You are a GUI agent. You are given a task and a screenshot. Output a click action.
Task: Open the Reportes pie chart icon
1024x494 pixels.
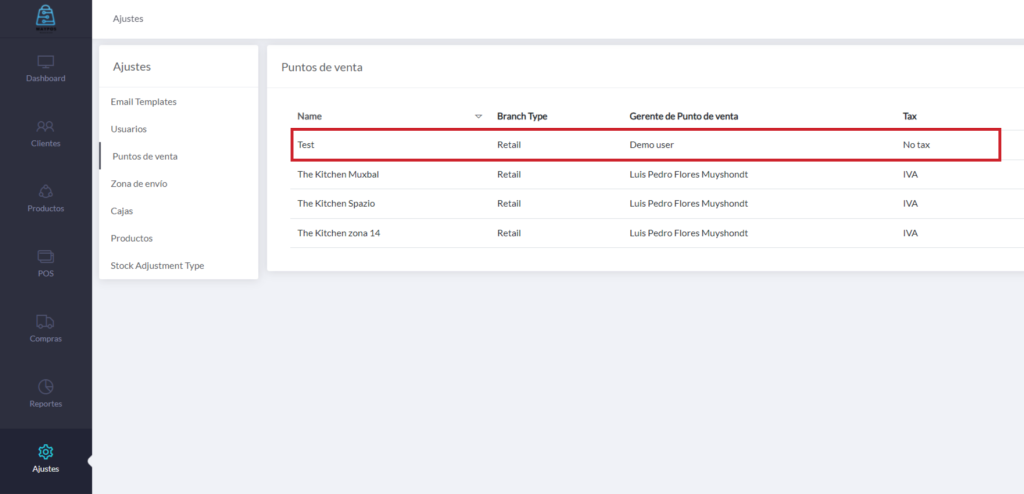click(x=45, y=387)
